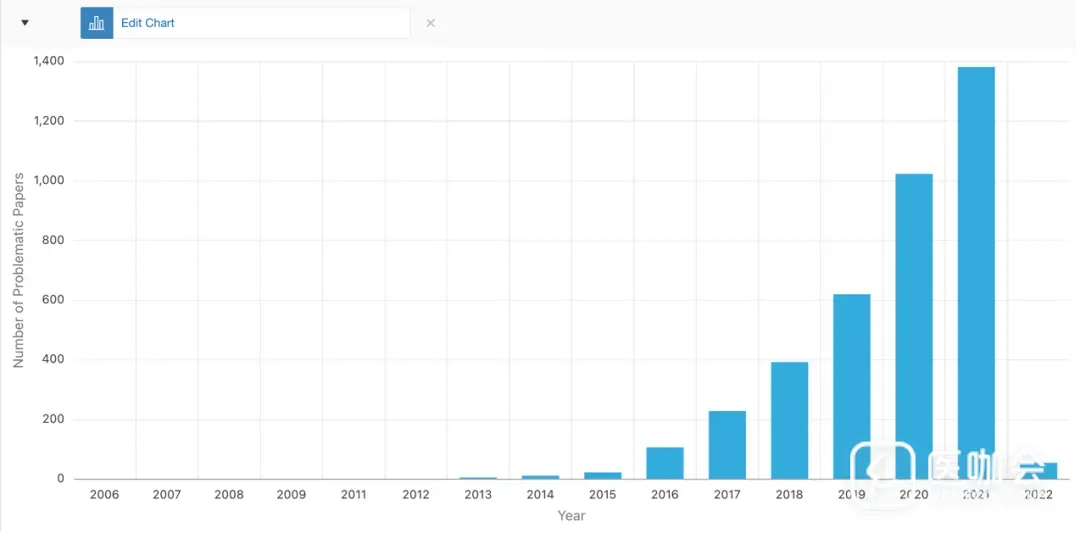Click the 2009 x-axis label
The image size is (1080, 533).
pos(291,495)
